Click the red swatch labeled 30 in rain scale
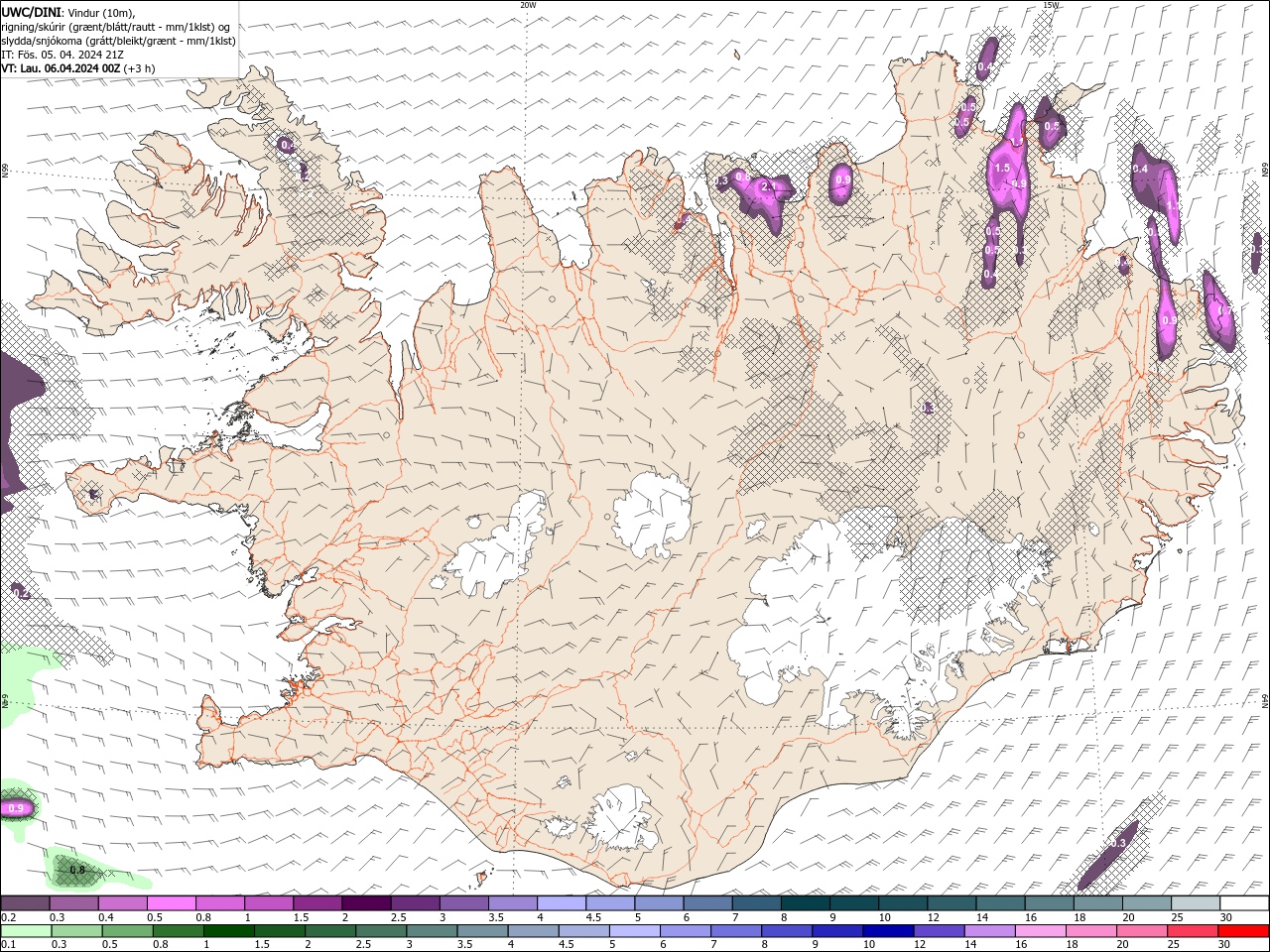 (1244, 931)
